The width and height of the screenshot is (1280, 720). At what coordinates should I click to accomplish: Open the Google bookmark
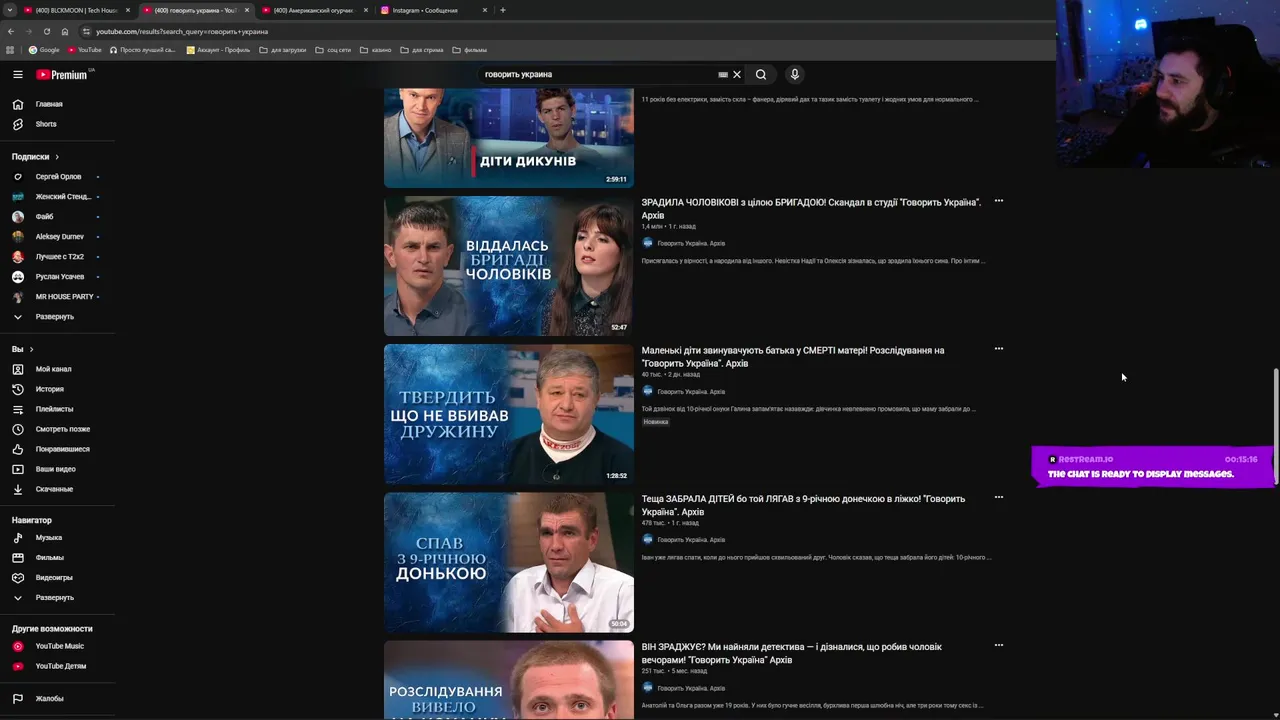point(44,49)
